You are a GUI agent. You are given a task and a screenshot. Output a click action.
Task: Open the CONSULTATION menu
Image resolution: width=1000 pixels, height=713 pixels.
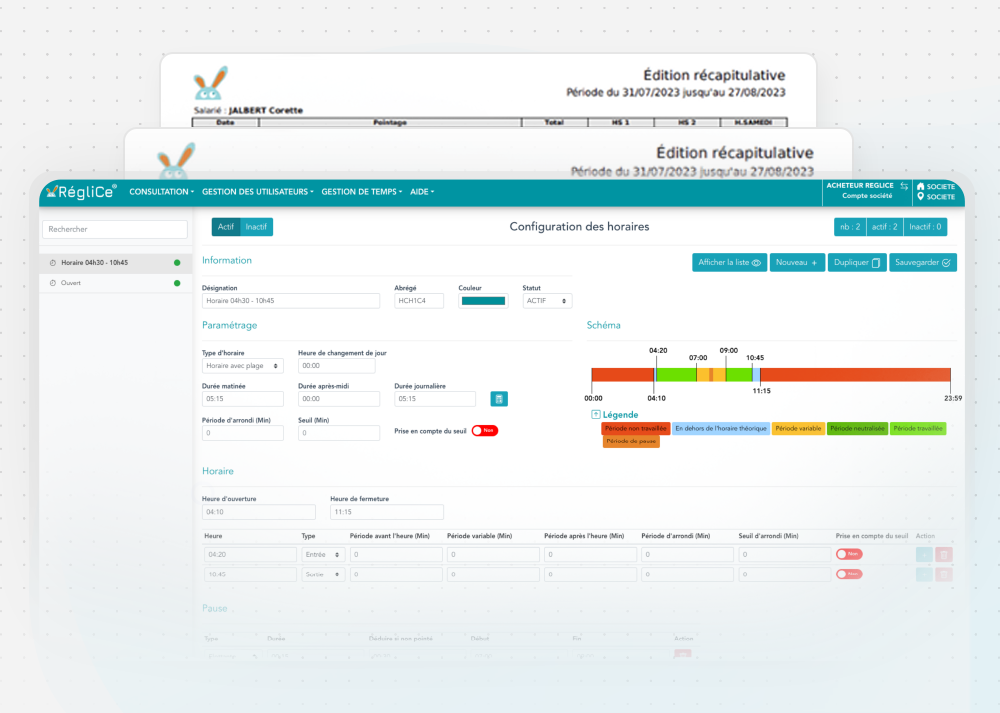161,191
